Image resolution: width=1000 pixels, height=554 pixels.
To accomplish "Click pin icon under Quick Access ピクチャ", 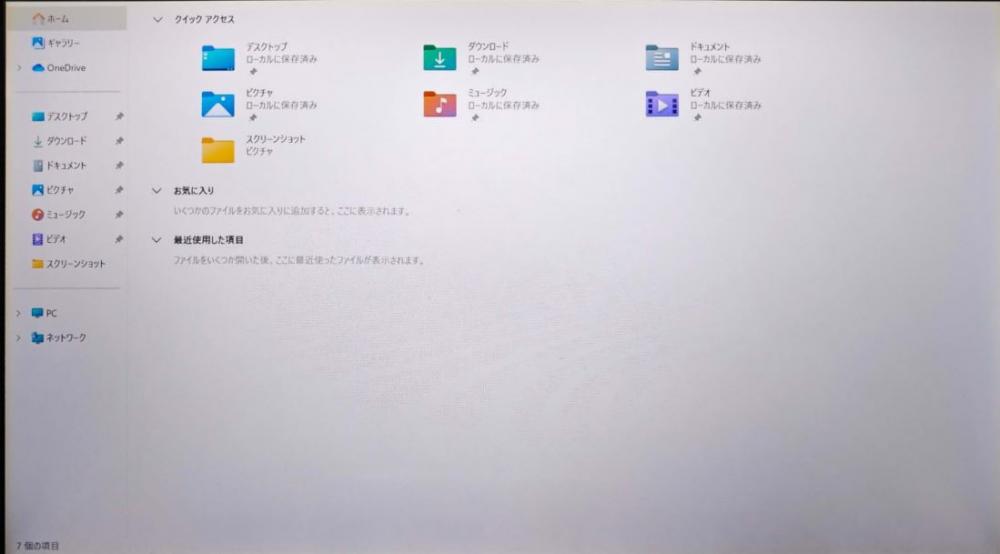I will click(x=253, y=118).
